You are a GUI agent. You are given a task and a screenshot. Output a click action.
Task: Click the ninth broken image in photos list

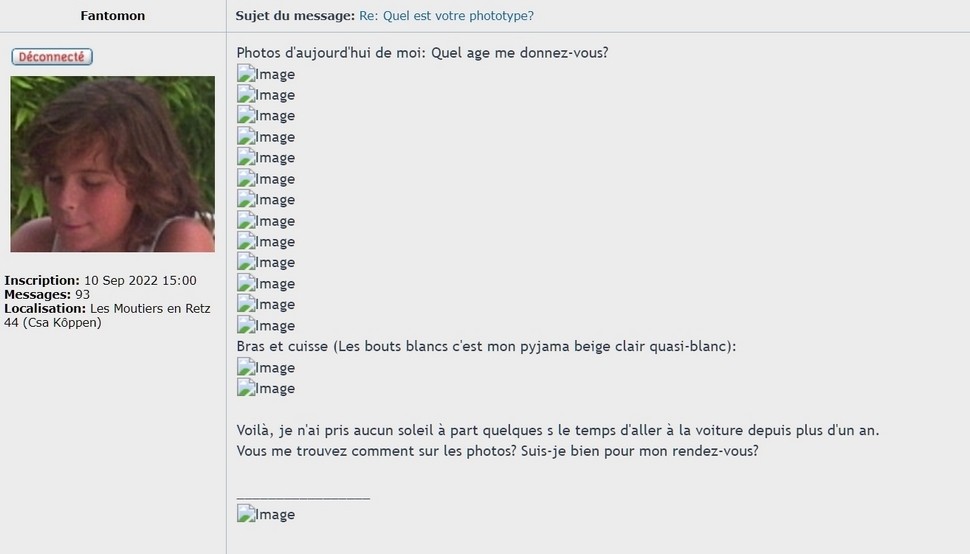click(x=266, y=242)
